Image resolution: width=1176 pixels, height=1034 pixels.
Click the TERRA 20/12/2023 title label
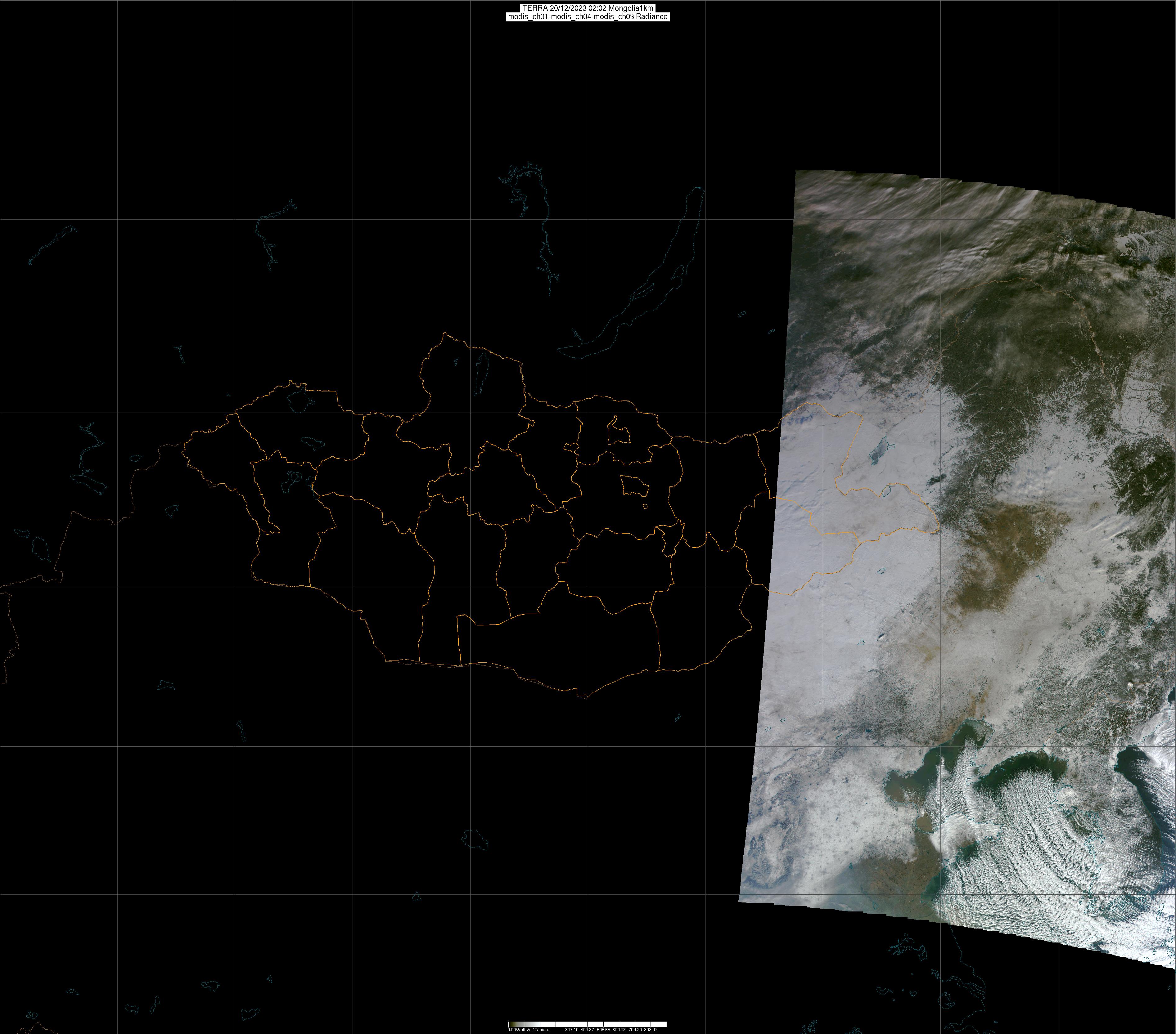click(x=588, y=8)
